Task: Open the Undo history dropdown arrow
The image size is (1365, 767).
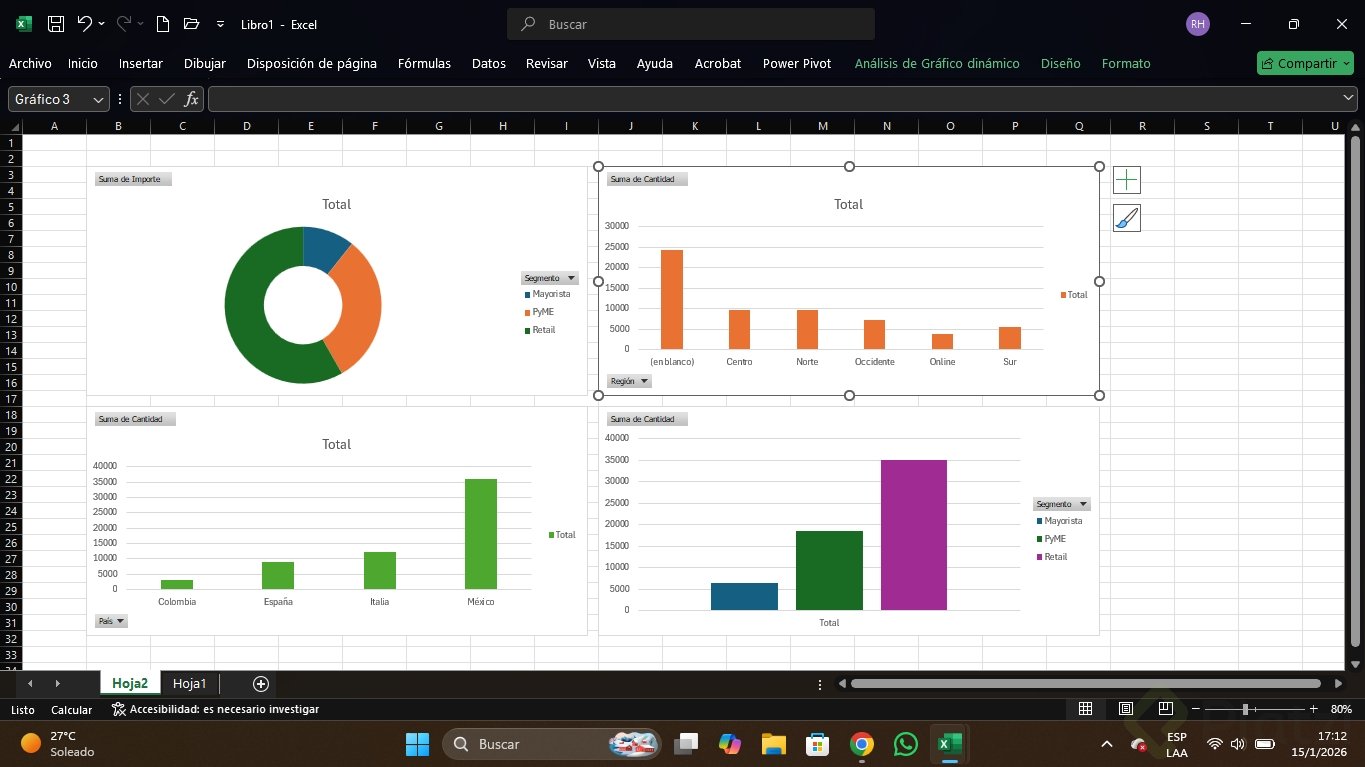Action: 102,24
